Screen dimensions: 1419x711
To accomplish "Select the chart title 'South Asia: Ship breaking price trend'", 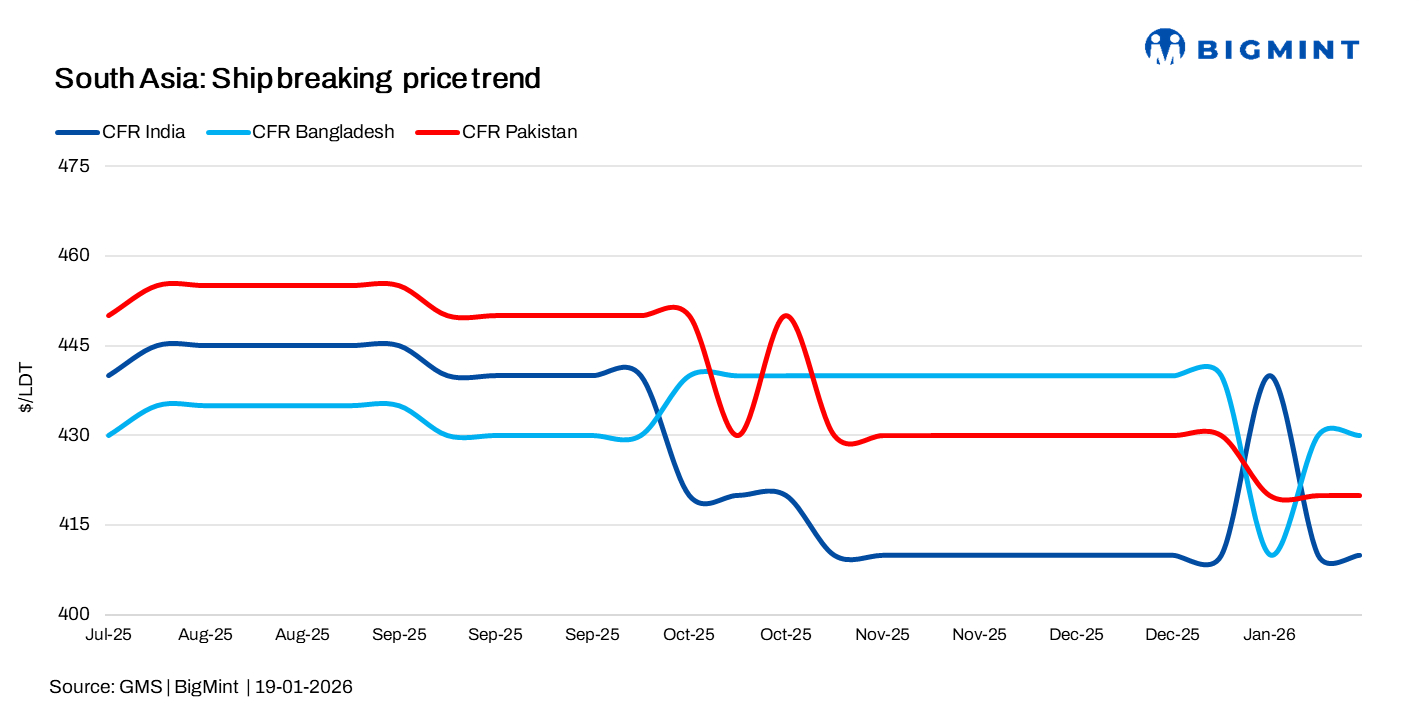I will point(297,78).
